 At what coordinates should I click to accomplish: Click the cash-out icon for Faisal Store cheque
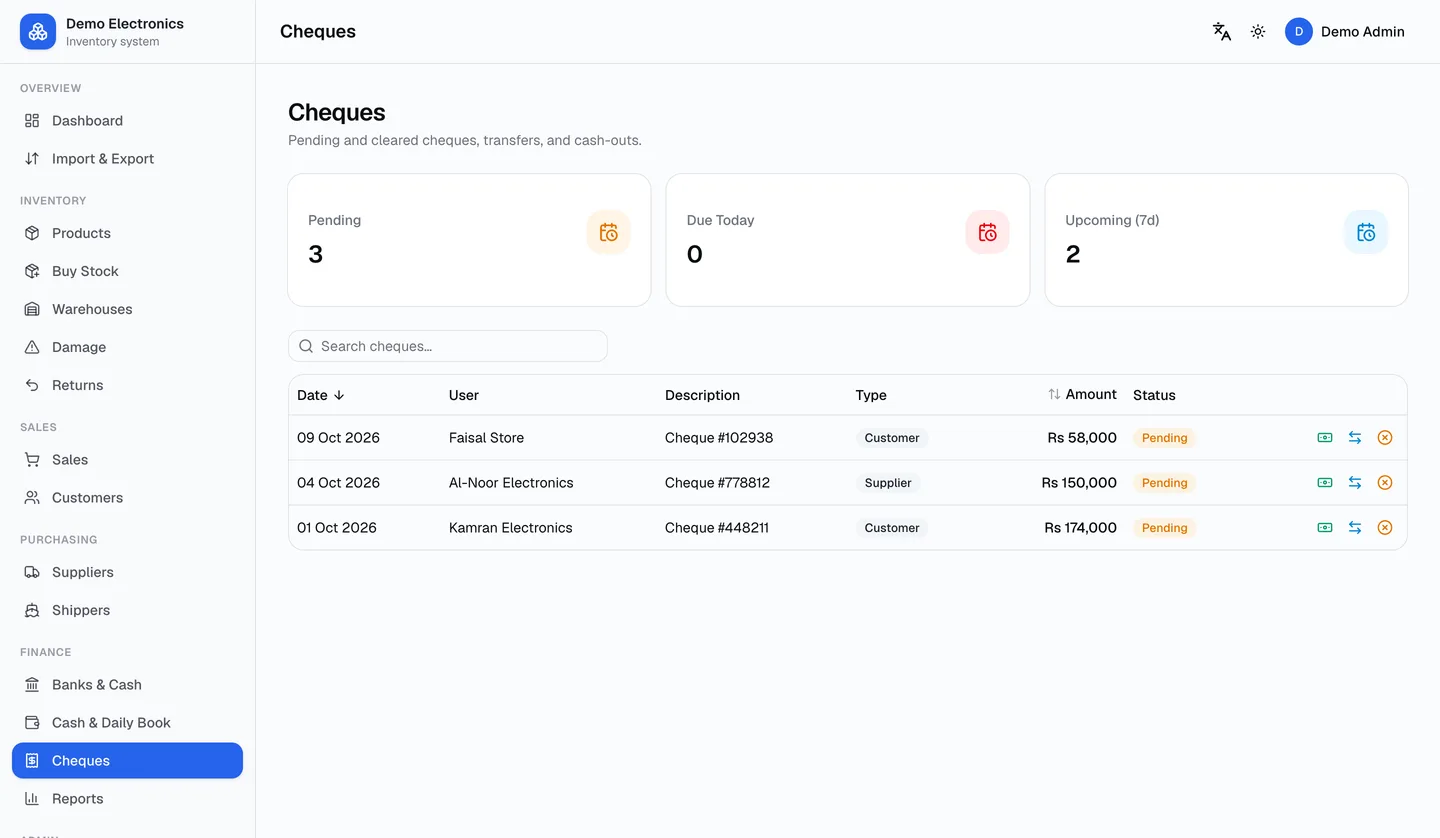[x=1325, y=438]
